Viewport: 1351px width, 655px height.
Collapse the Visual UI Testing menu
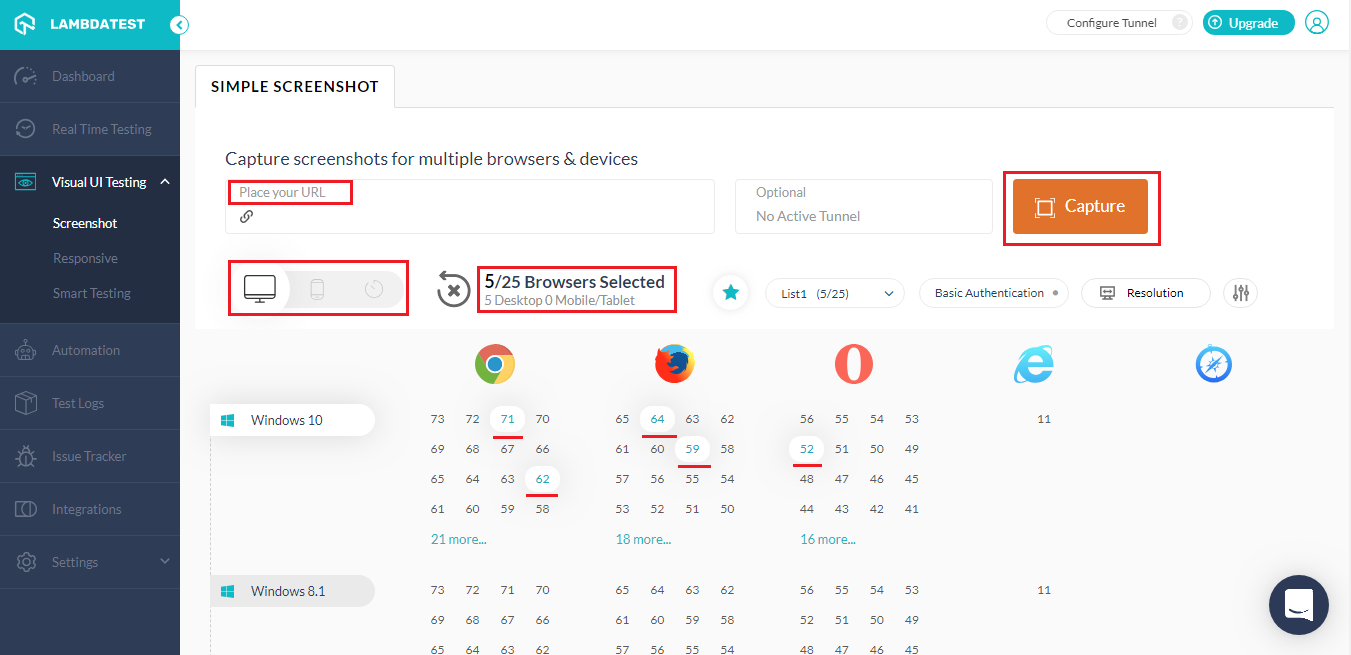(97, 181)
